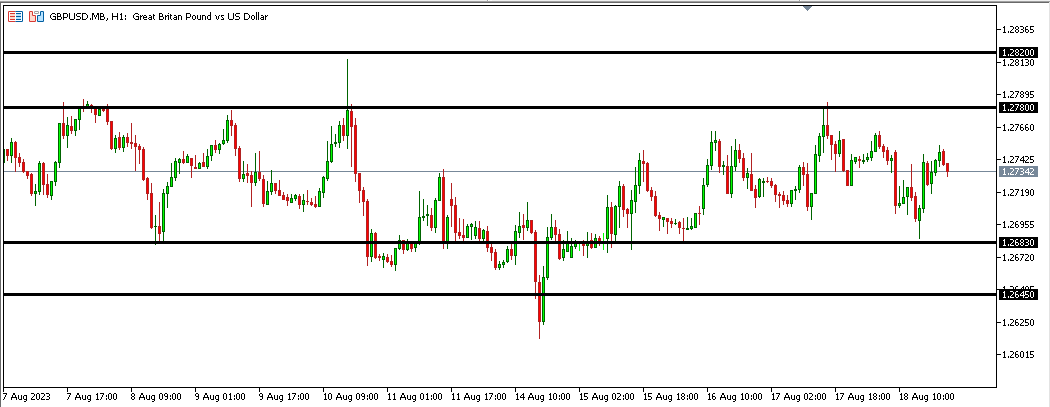This screenshot has width=1050, height=407.
Task: Select the horizontal line at 1.26450
Action: point(500,295)
